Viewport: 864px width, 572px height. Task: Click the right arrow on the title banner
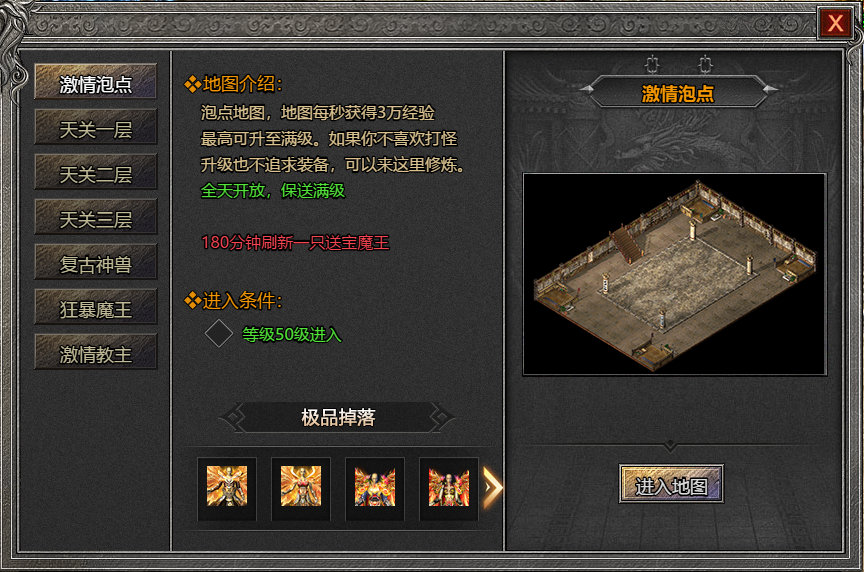tap(770, 88)
